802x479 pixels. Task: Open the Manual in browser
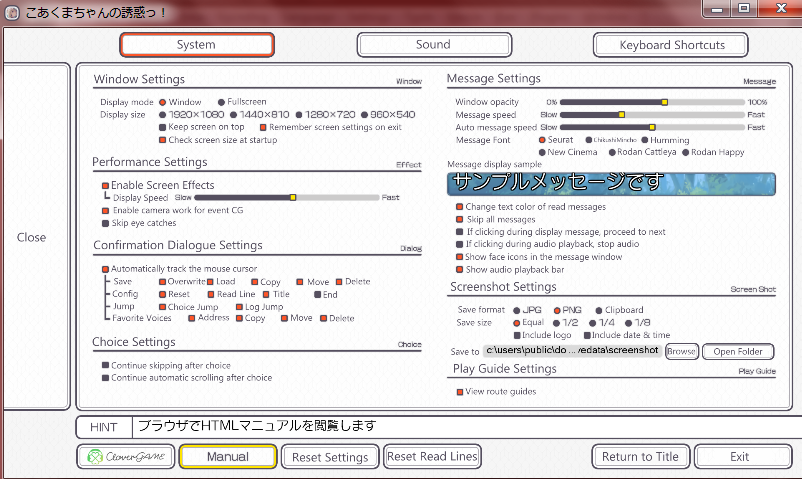(x=227, y=456)
